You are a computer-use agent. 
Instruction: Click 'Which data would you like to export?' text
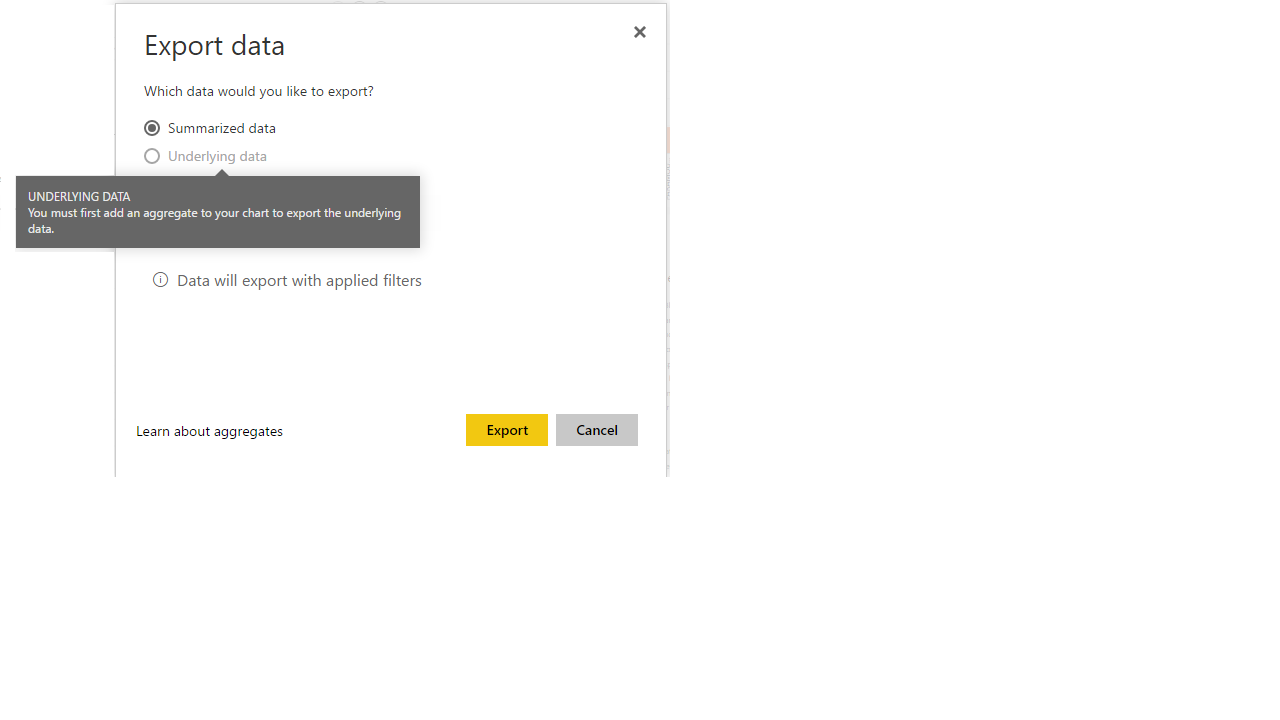coord(259,91)
